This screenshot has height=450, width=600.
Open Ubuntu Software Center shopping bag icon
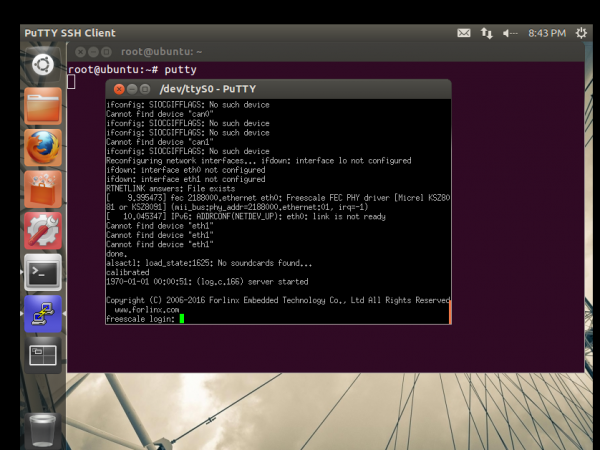pyautogui.click(x=43, y=189)
